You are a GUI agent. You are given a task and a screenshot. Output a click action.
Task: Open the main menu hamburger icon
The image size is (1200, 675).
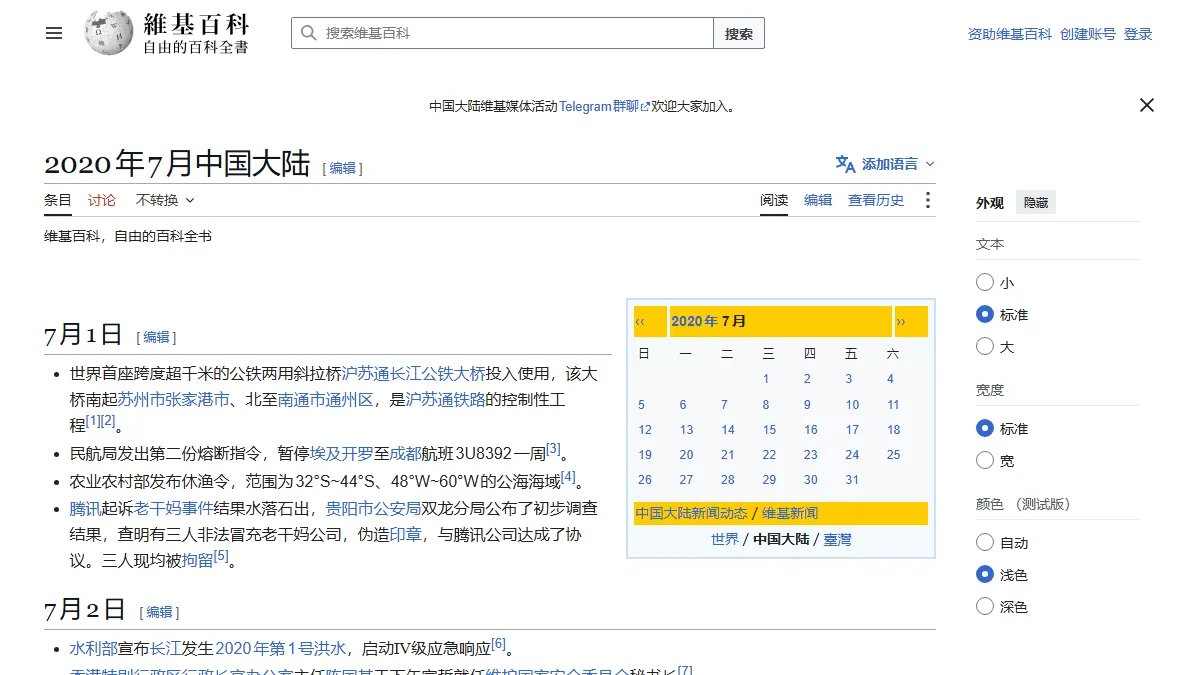[54, 33]
